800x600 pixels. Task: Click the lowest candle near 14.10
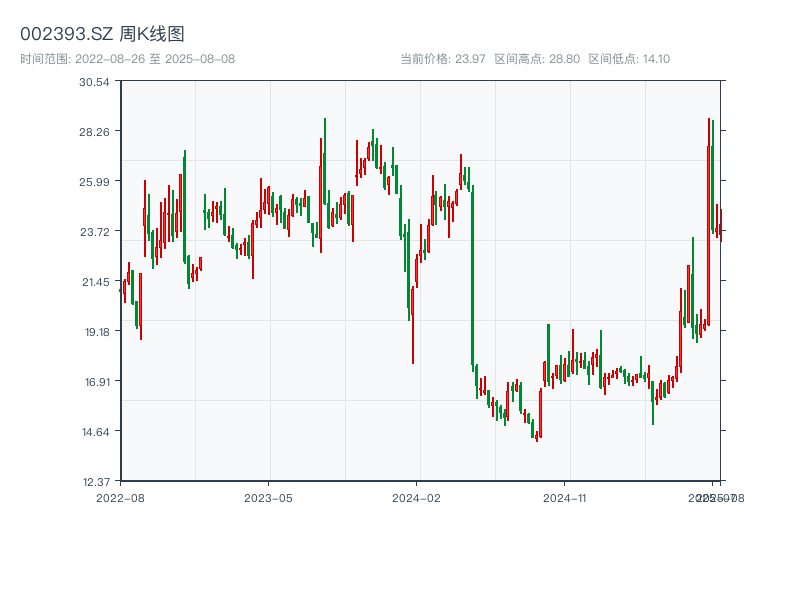(537, 435)
